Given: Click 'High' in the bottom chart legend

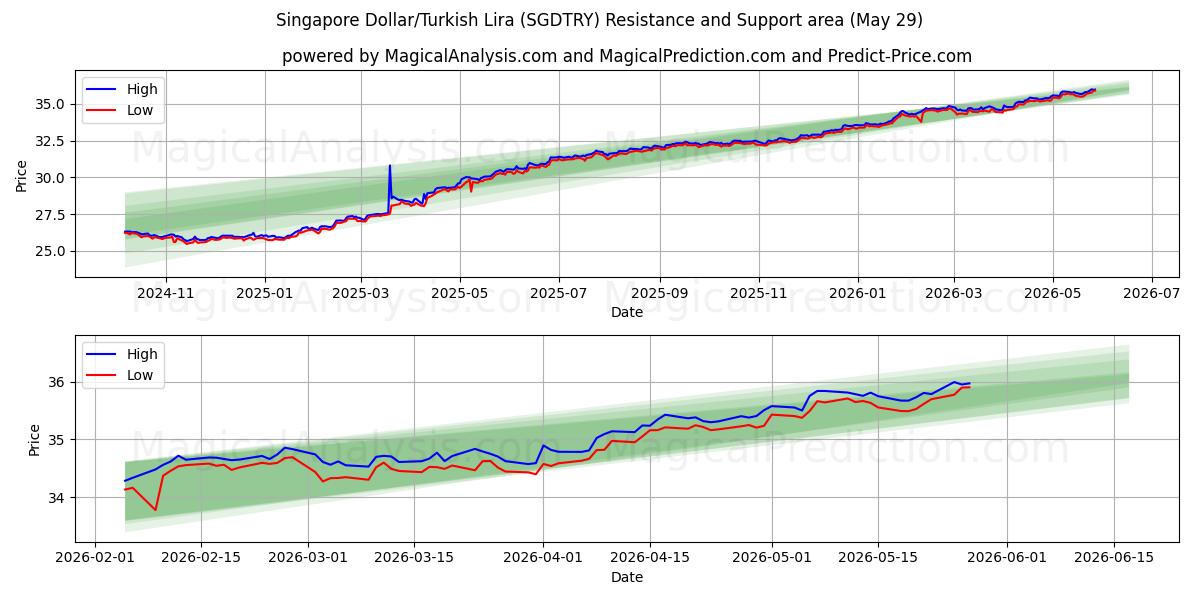Looking at the screenshot, I should pyautogui.click(x=142, y=354).
